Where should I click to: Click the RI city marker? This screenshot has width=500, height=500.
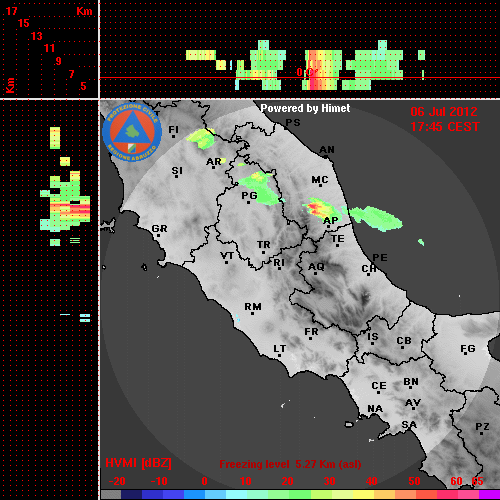point(280,268)
